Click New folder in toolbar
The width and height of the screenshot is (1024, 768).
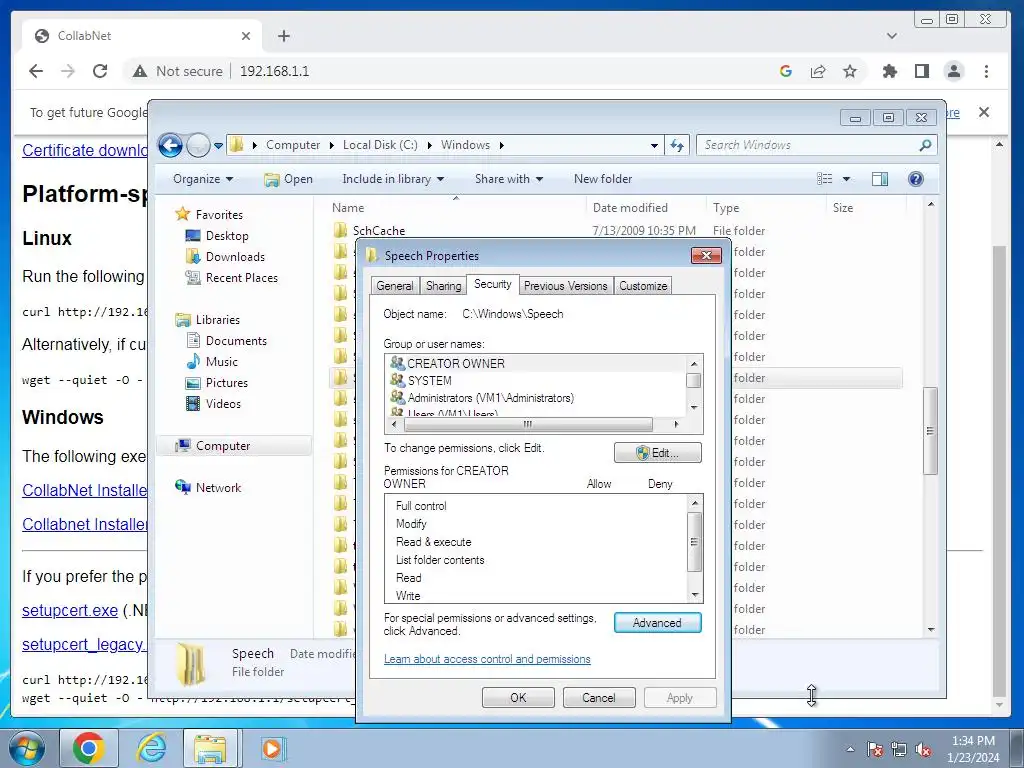pyautogui.click(x=603, y=179)
